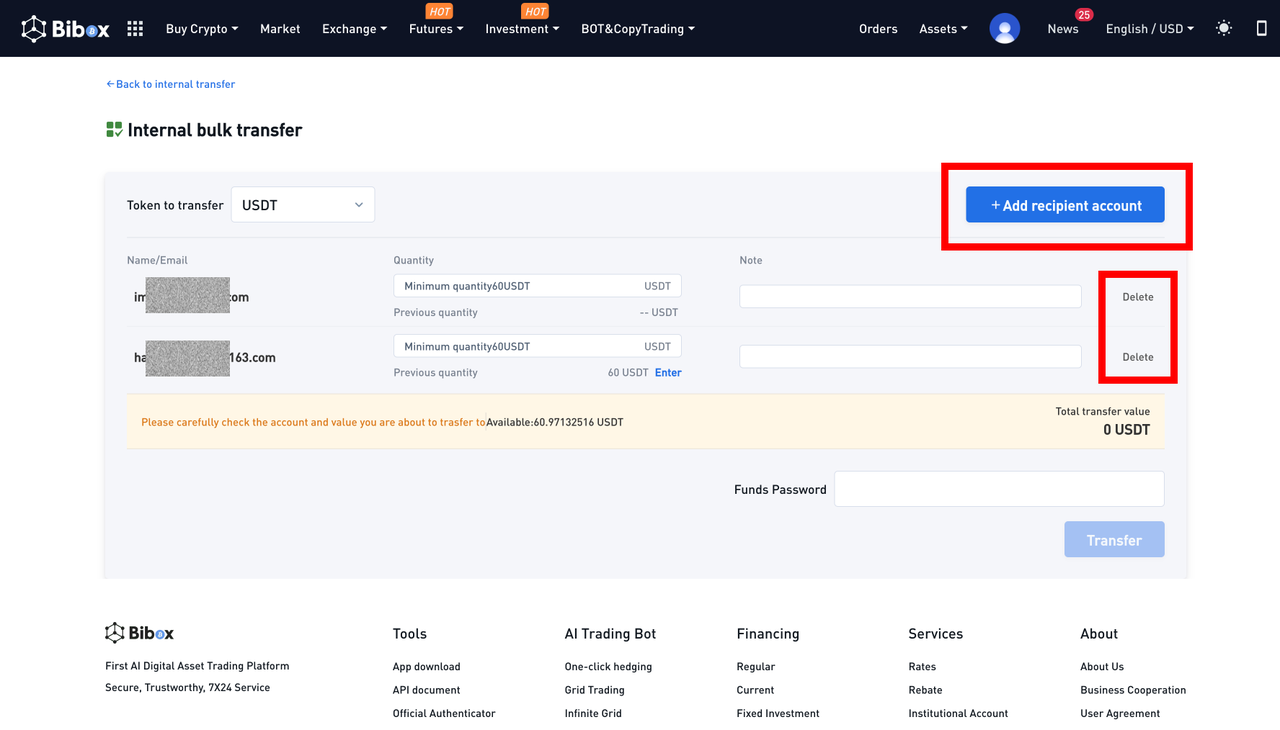Open the Futures menu

click(436, 29)
